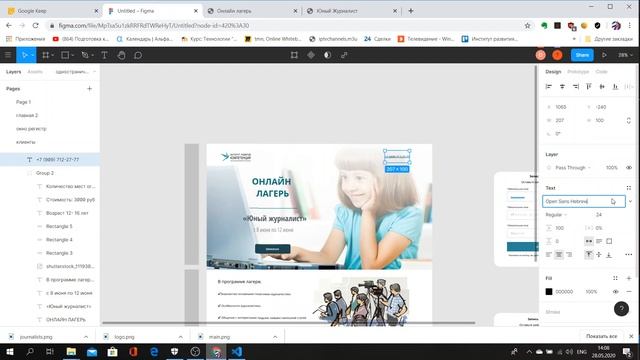The image size is (640, 360).
Task: Click the Share button
Action: coord(582,55)
